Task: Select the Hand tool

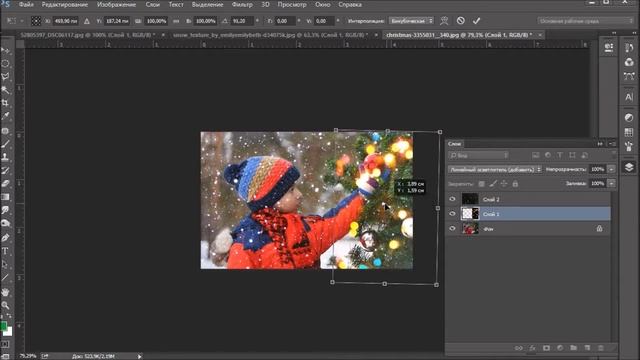Action: (x=5, y=292)
